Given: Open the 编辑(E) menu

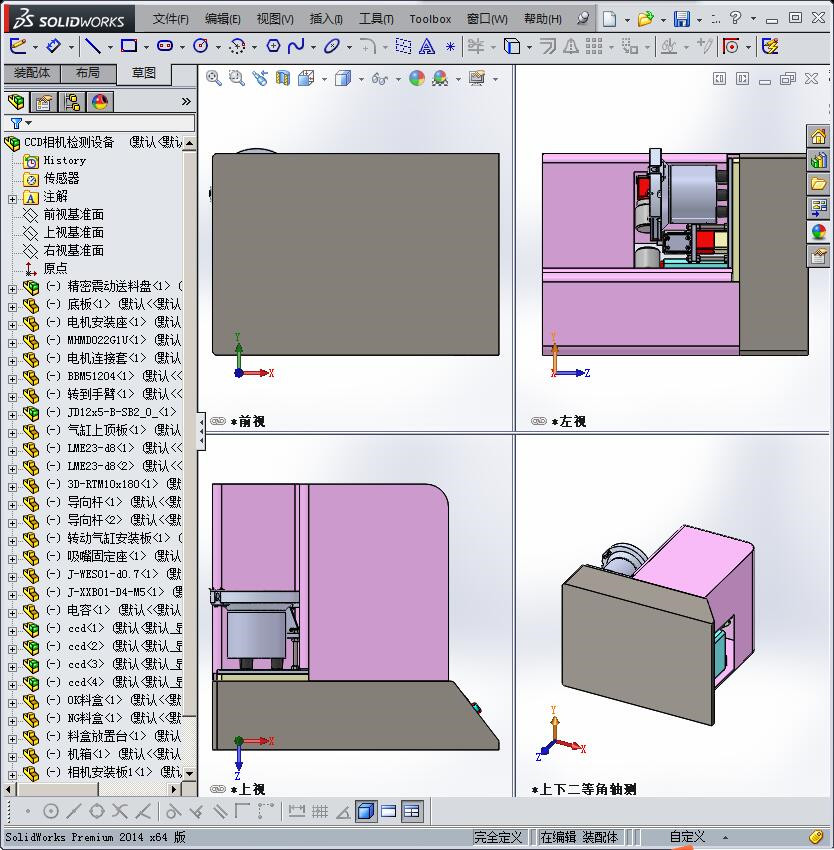Looking at the screenshot, I should tap(222, 19).
